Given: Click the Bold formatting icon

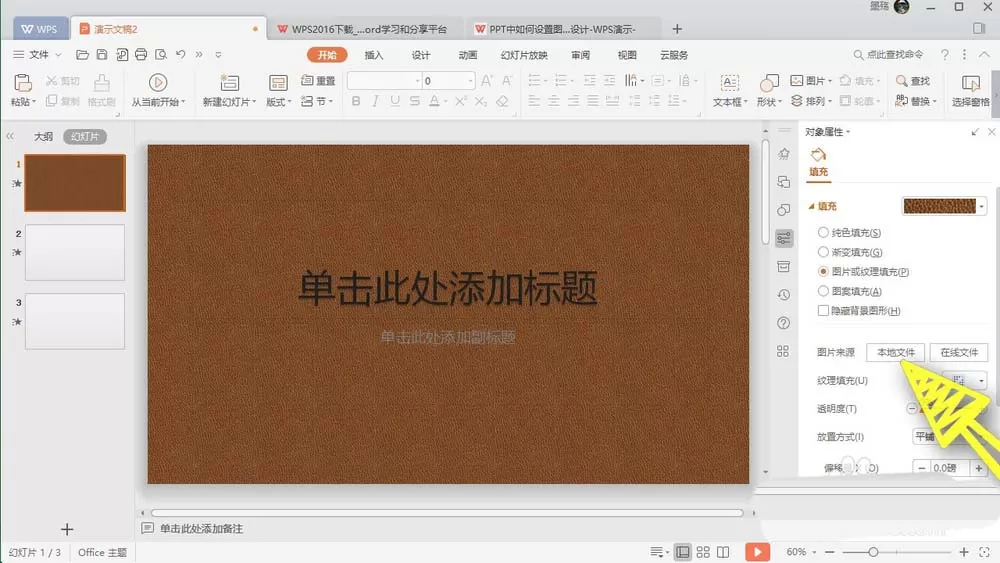Looking at the screenshot, I should coord(356,101).
